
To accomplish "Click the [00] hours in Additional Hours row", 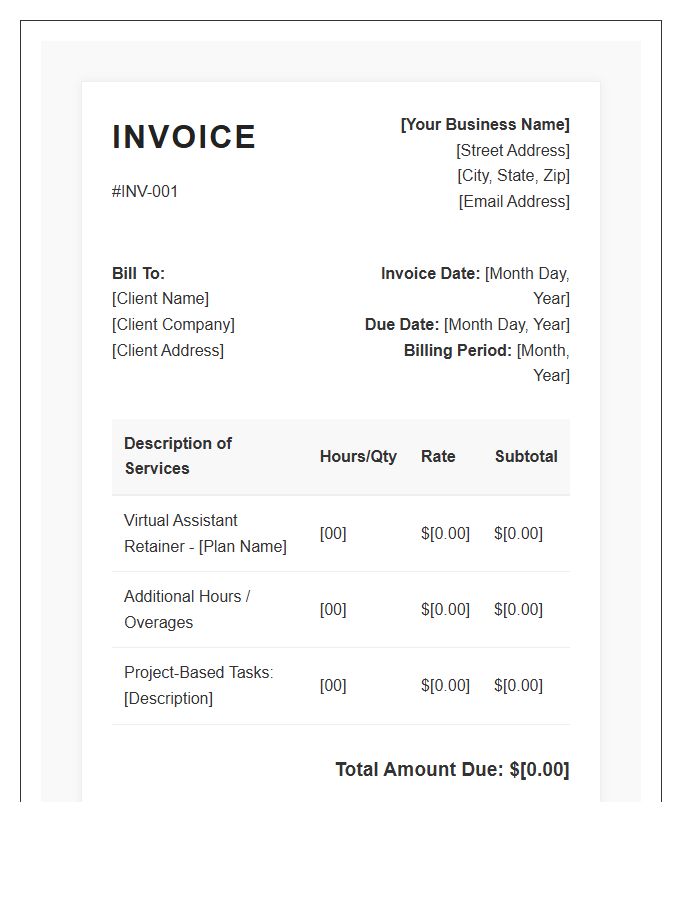I will (333, 610).
